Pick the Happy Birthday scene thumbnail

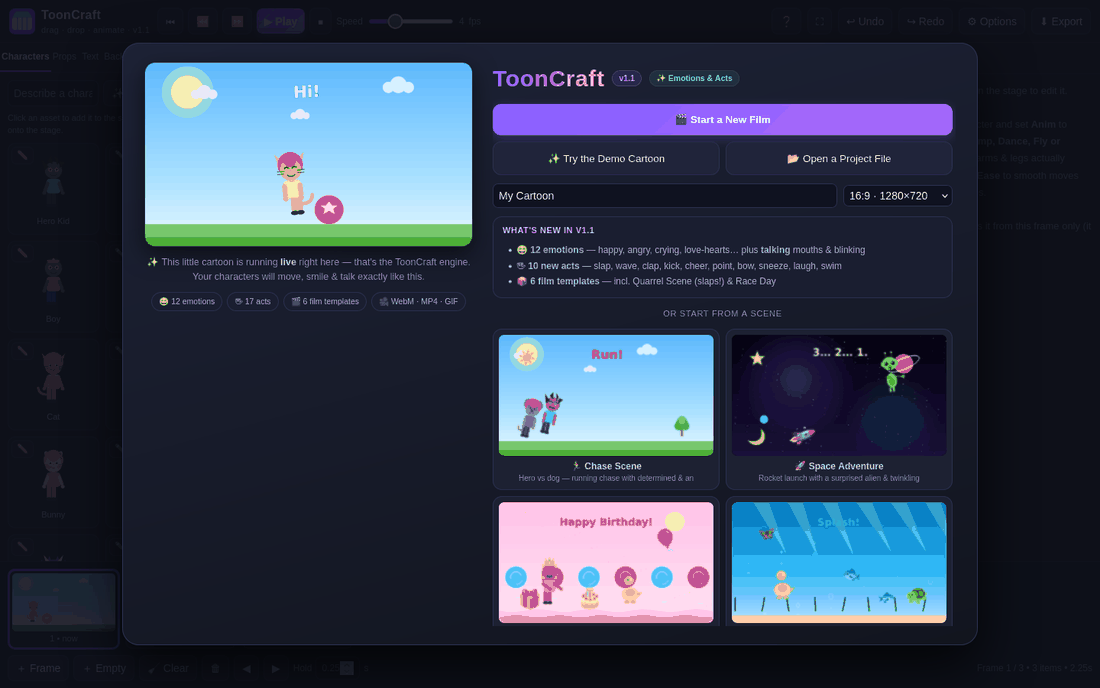tap(606, 562)
